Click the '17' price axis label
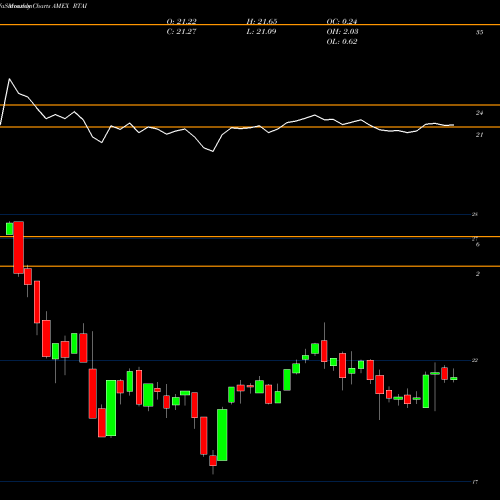Viewport: 500px width, 500px height. [475, 482]
